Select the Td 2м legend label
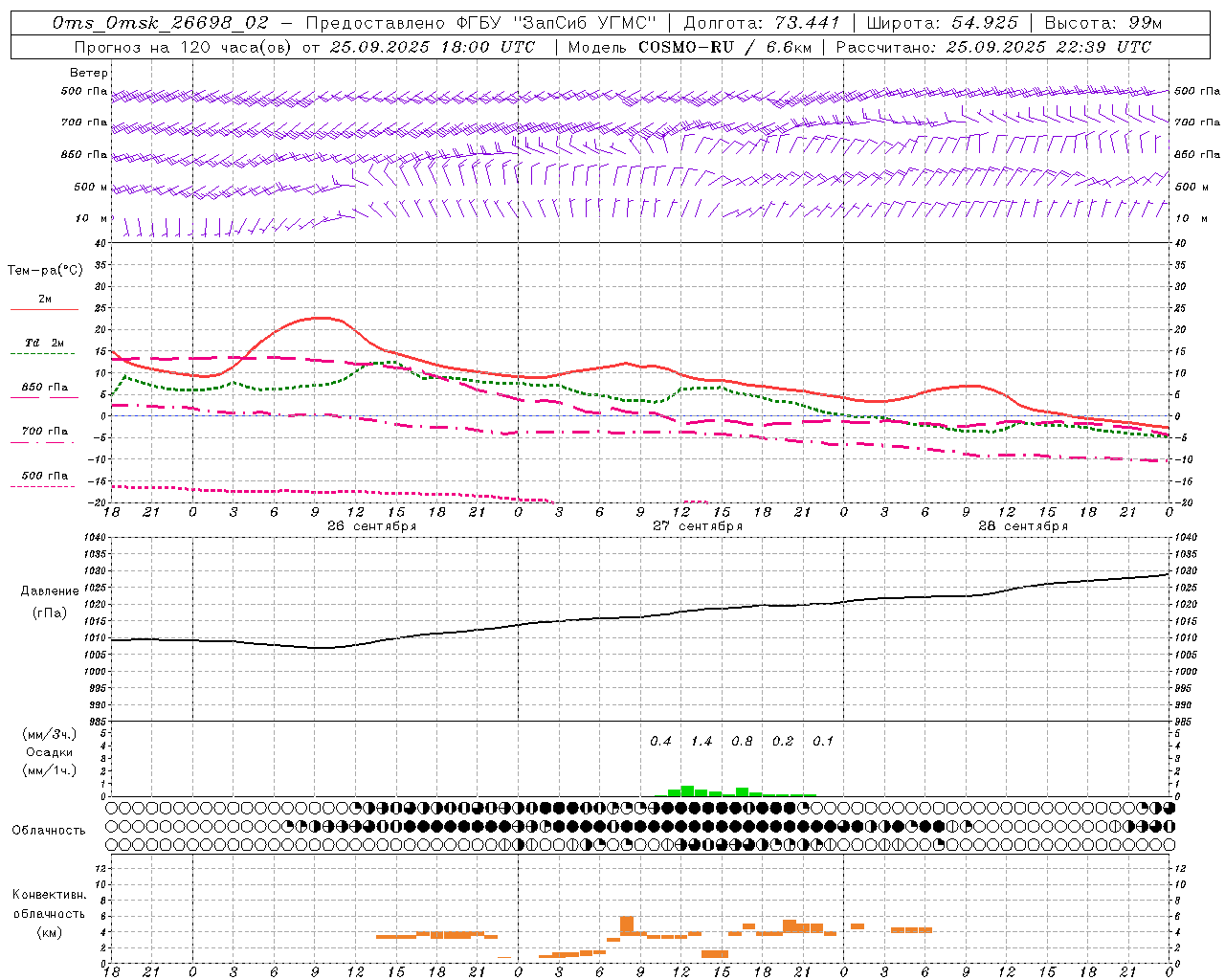1225x980 pixels. [44, 343]
